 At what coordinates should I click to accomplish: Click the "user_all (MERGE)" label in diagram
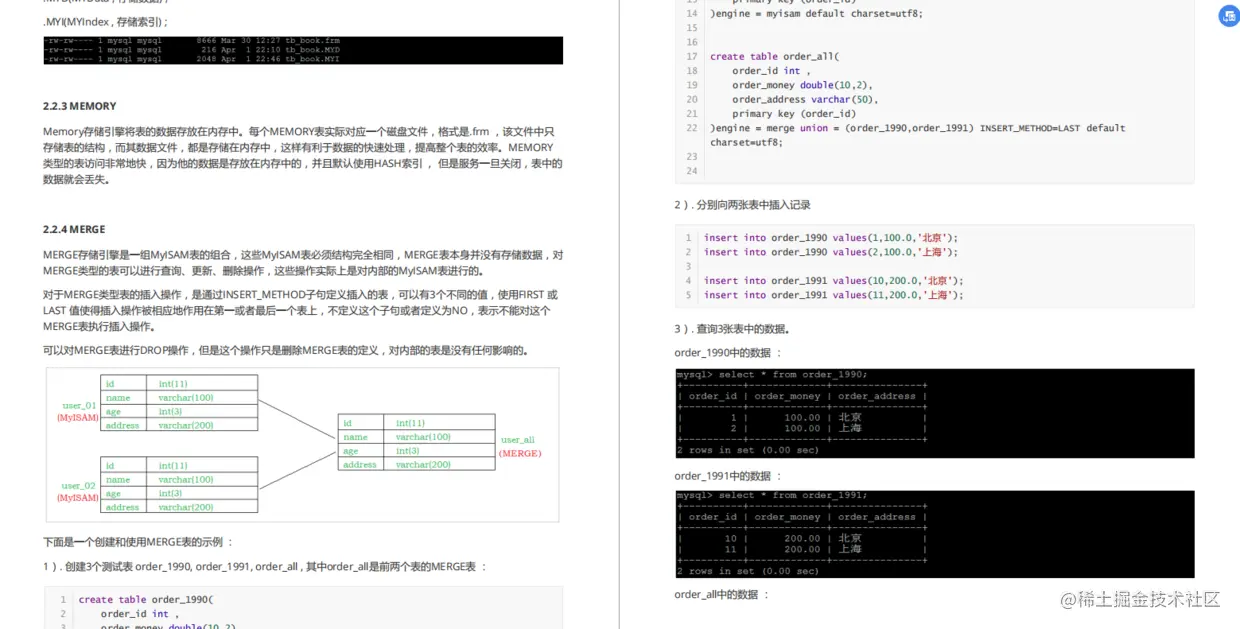pos(520,446)
